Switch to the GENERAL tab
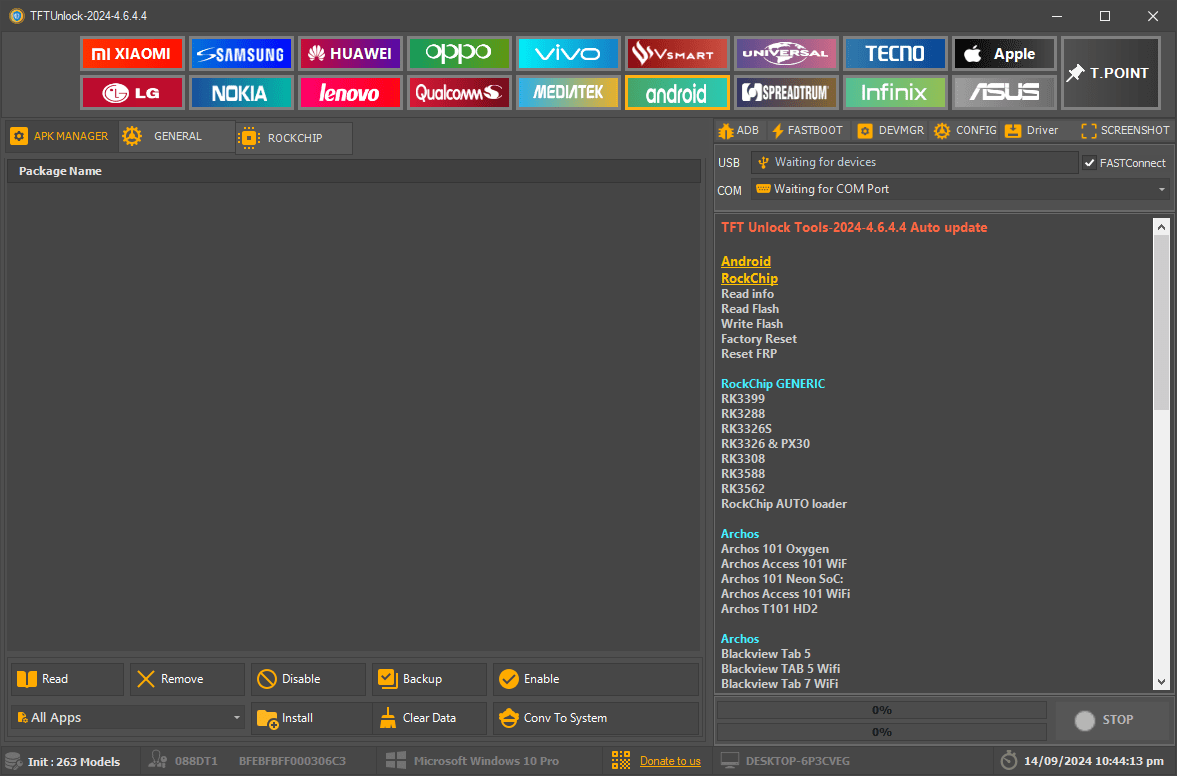Viewport: 1177px width, 776px height. 177,136
